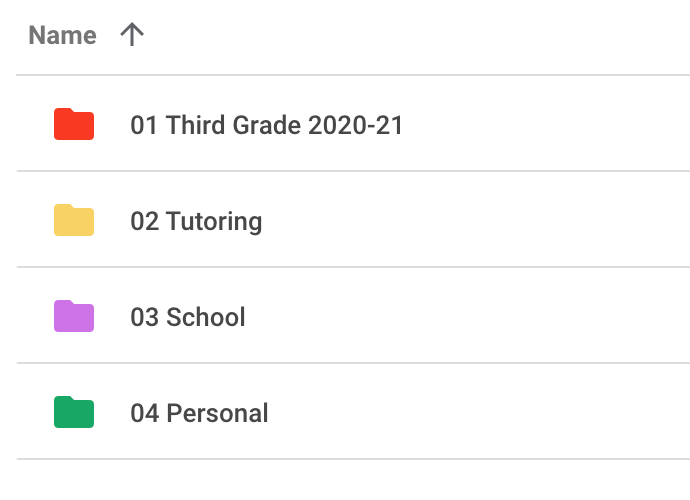Select the purple School folder icon
This screenshot has width=690, height=500.
point(74,317)
